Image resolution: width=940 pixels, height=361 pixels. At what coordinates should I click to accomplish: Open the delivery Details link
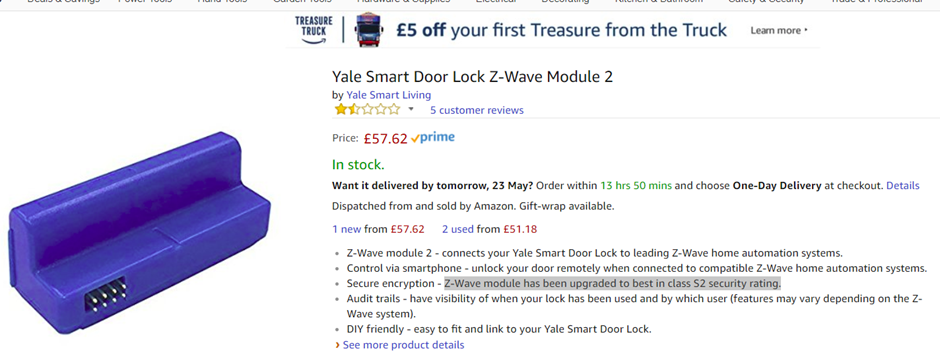(x=902, y=185)
